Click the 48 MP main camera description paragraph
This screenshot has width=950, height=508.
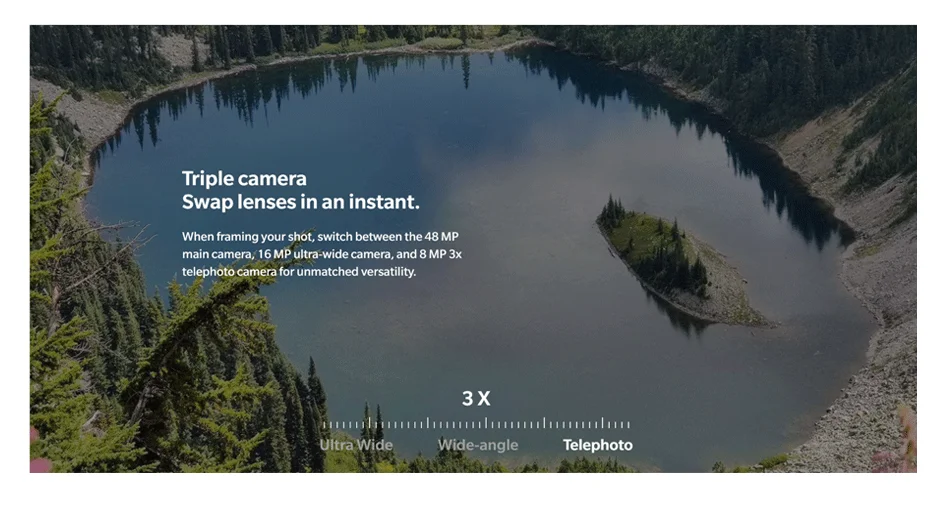[322, 254]
